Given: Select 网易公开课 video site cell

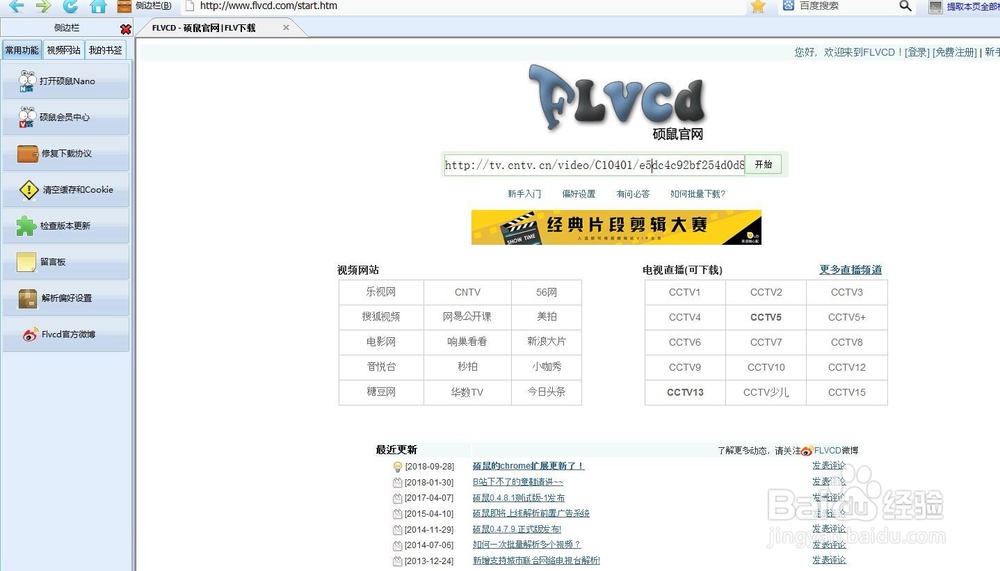Looking at the screenshot, I should pos(467,317).
